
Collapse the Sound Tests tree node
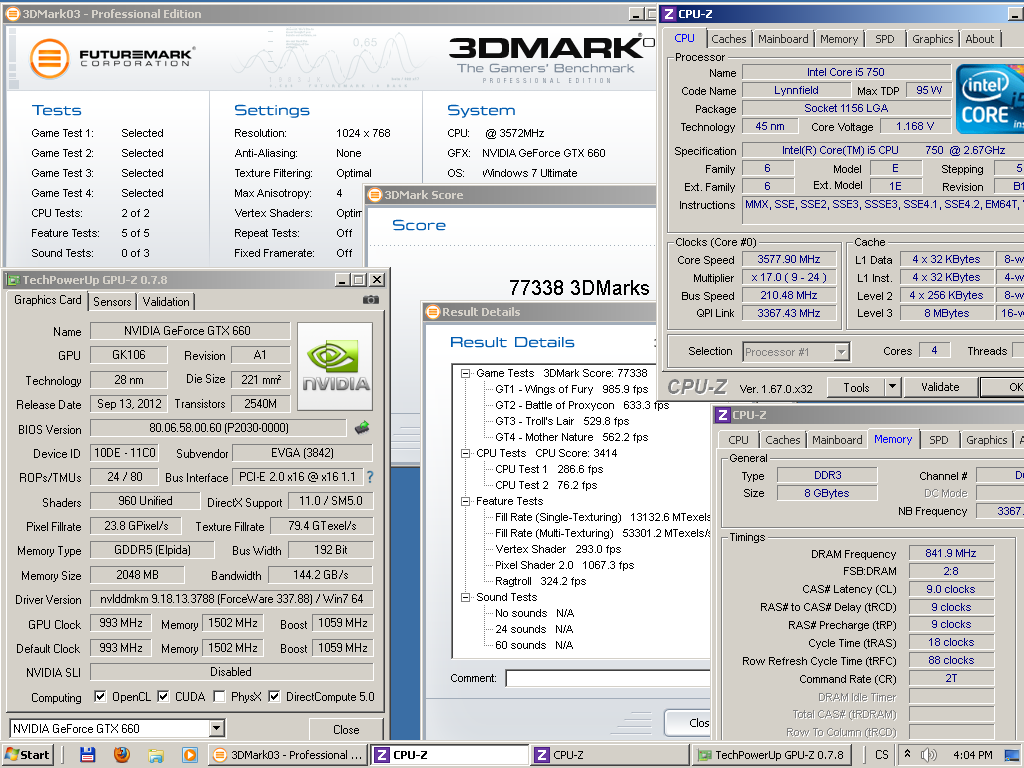tap(466, 598)
